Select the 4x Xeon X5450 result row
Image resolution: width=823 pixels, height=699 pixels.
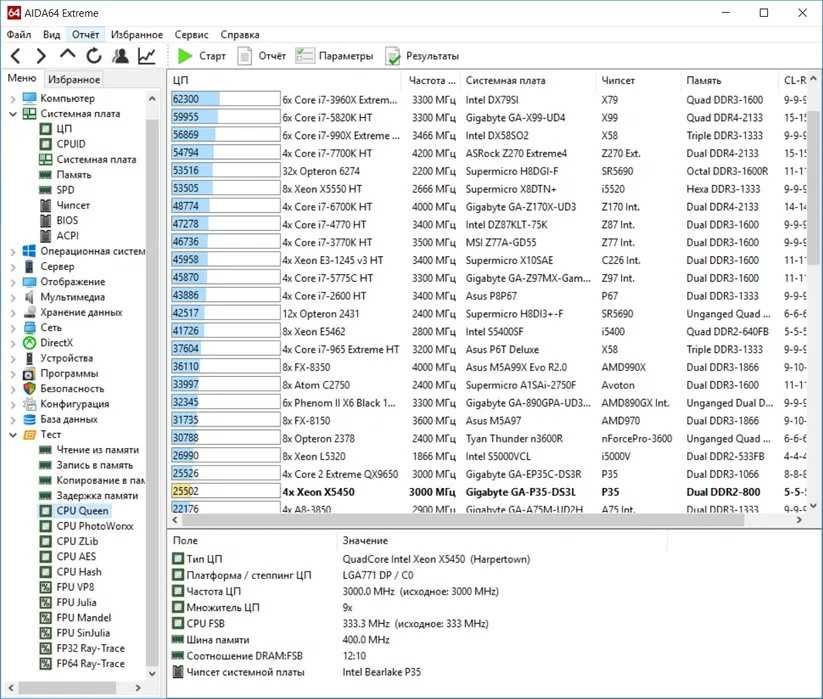[491, 492]
